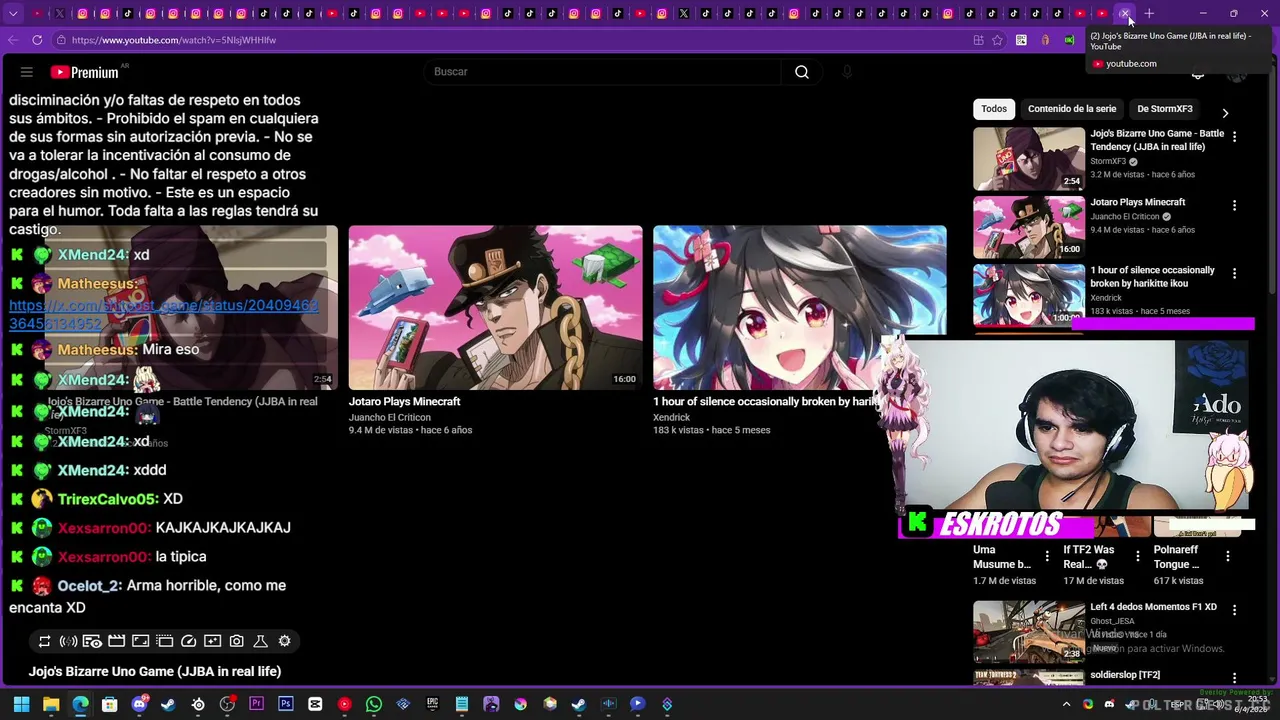This screenshot has width=1280, height=720.
Task: Click the clapperboard icon in player toolbar
Action: point(116,642)
